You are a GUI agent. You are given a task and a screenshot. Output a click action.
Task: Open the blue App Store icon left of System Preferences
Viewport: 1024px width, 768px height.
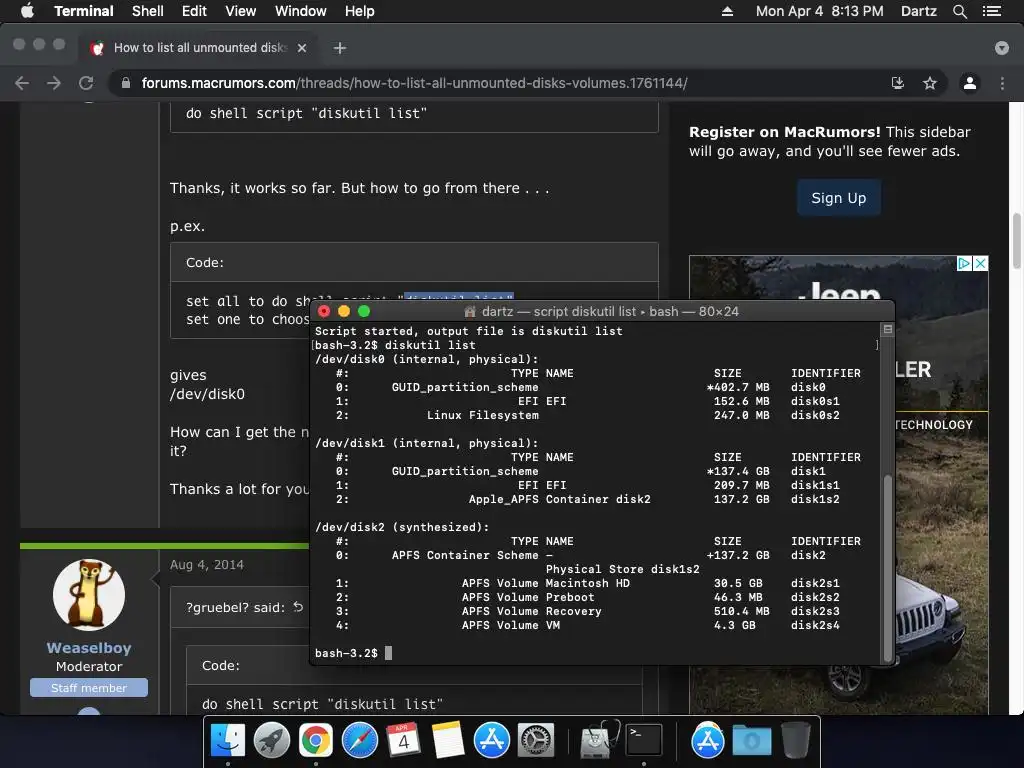[x=492, y=741]
